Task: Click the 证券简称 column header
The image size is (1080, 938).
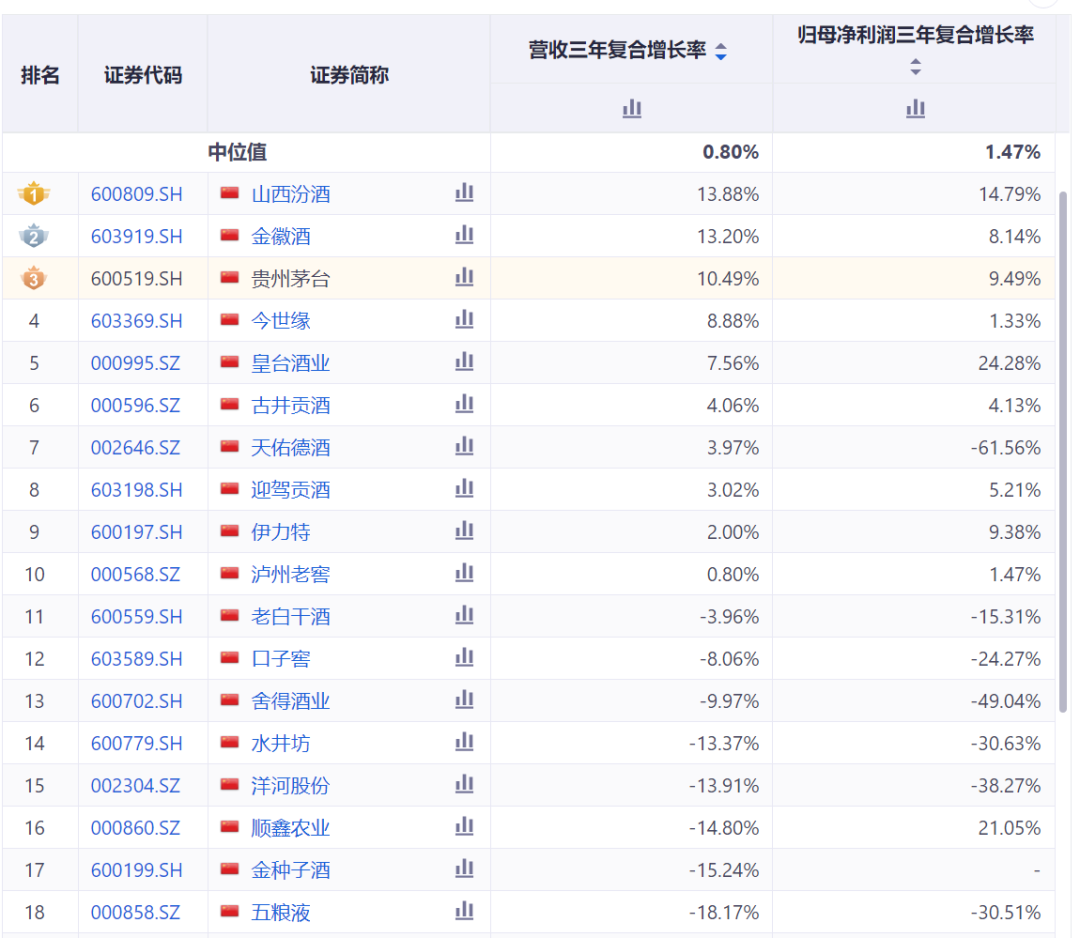Action: point(349,74)
